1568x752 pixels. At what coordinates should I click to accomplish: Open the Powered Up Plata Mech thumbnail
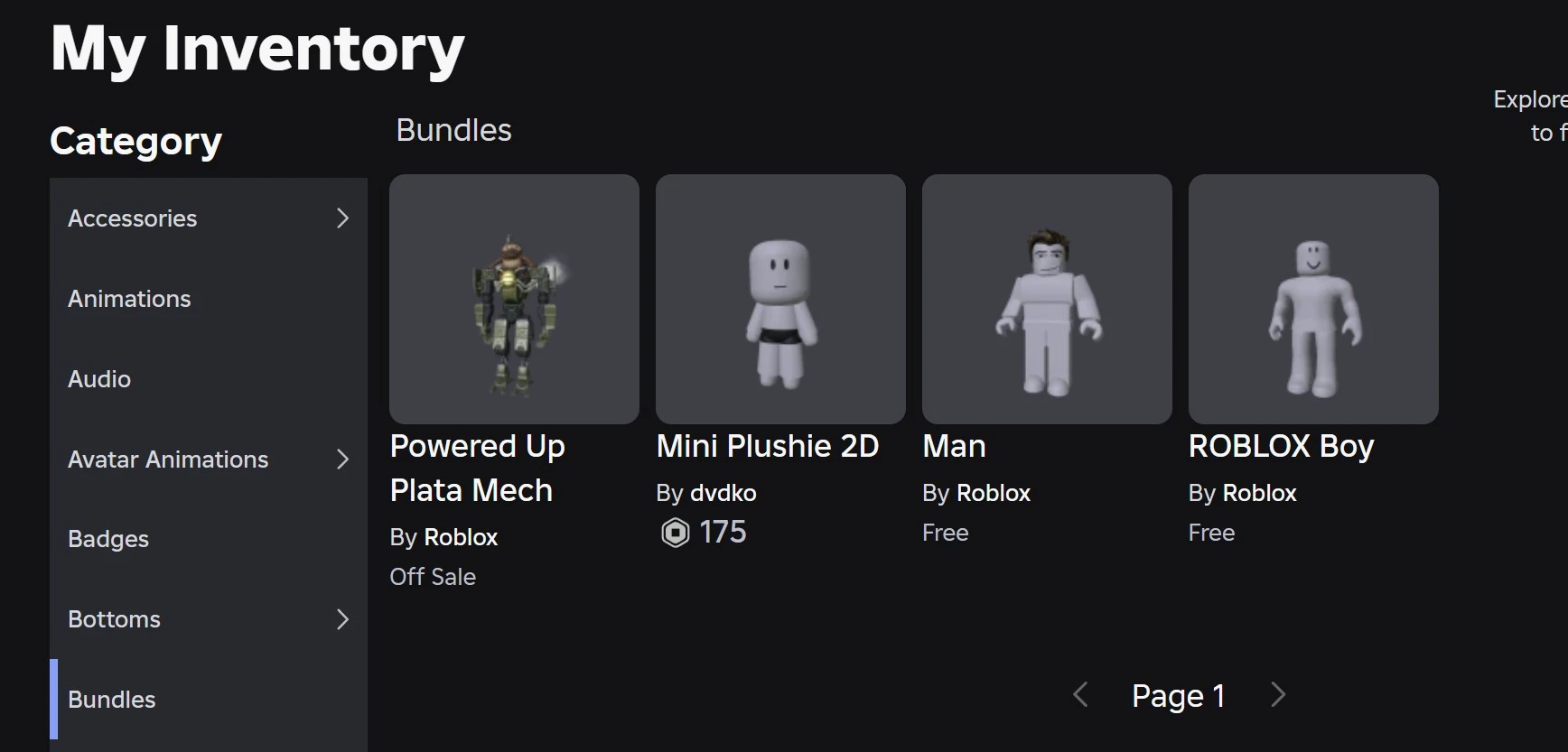514,299
